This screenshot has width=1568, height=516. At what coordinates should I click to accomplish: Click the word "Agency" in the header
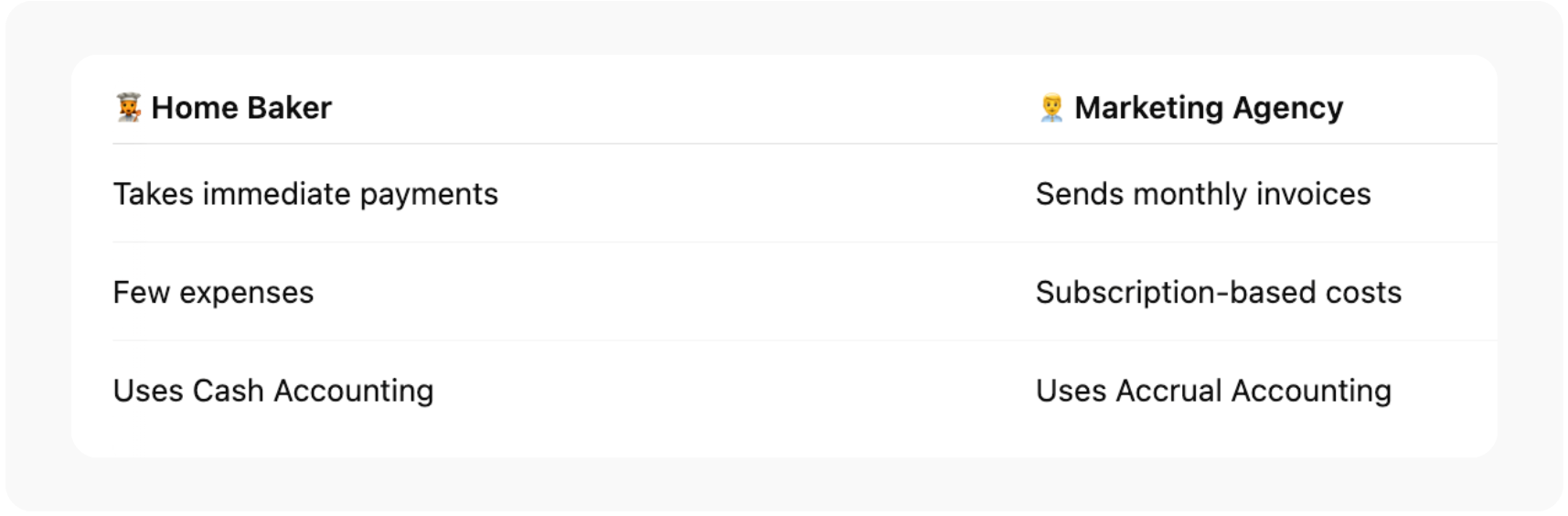(1287, 108)
